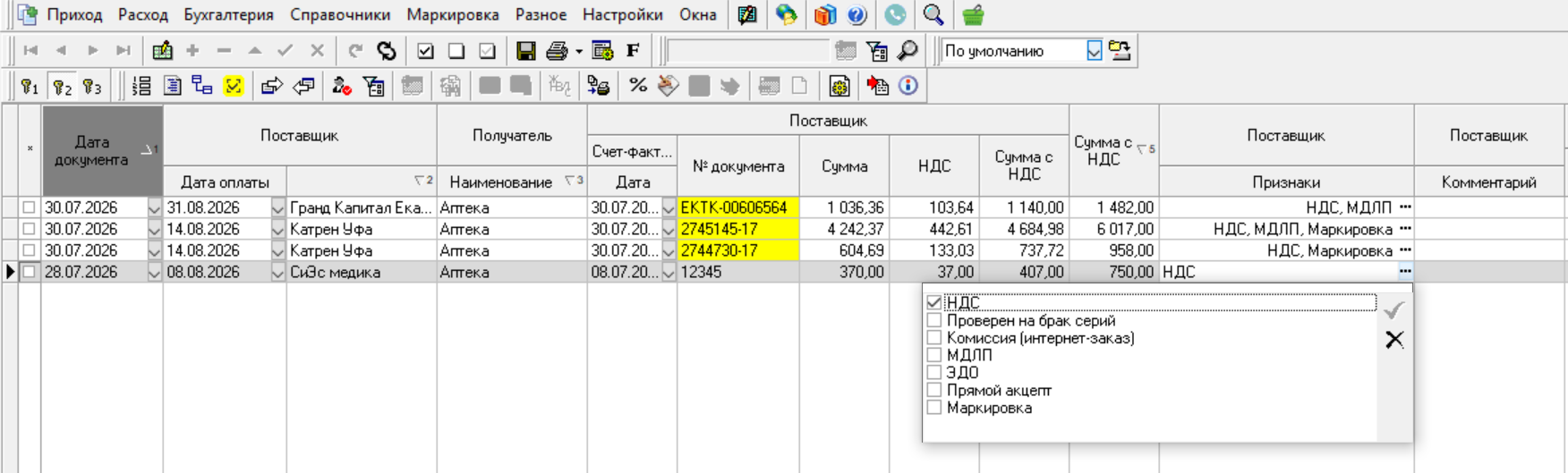
Task: Click the edit document icon in the toolbar
Action: [162, 51]
